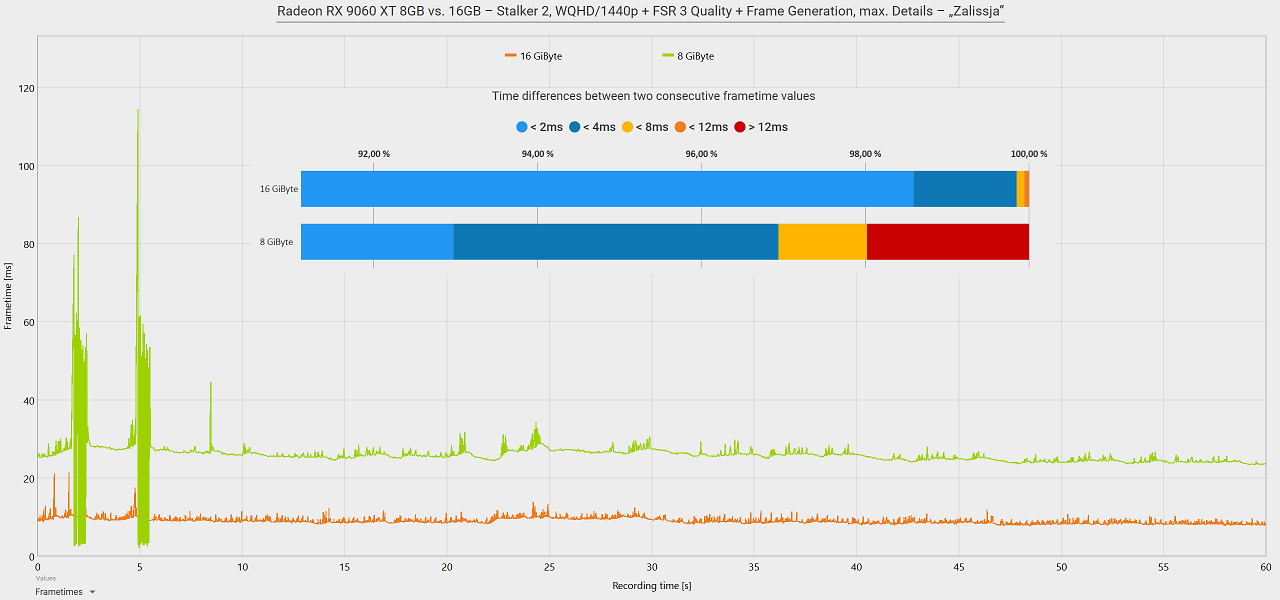The image size is (1280, 600).
Task: Click the light blue segment of the 8 GiByte bar
Action: pyautogui.click(x=377, y=242)
